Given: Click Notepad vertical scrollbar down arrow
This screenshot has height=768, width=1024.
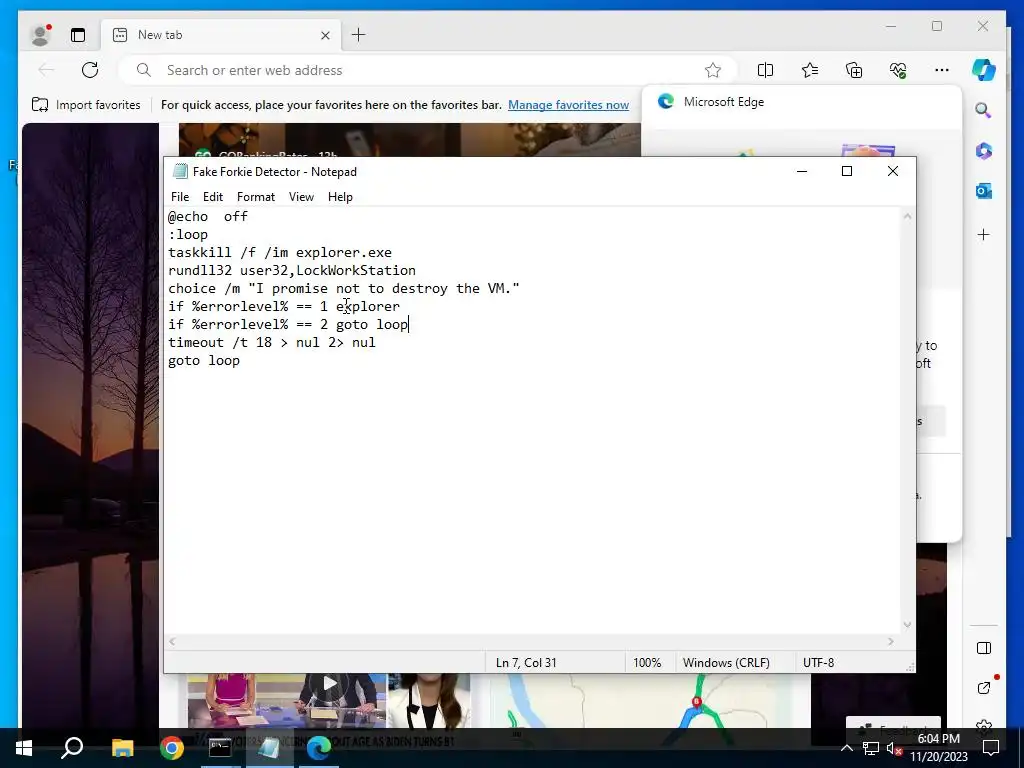Looking at the screenshot, I should click(907, 625).
